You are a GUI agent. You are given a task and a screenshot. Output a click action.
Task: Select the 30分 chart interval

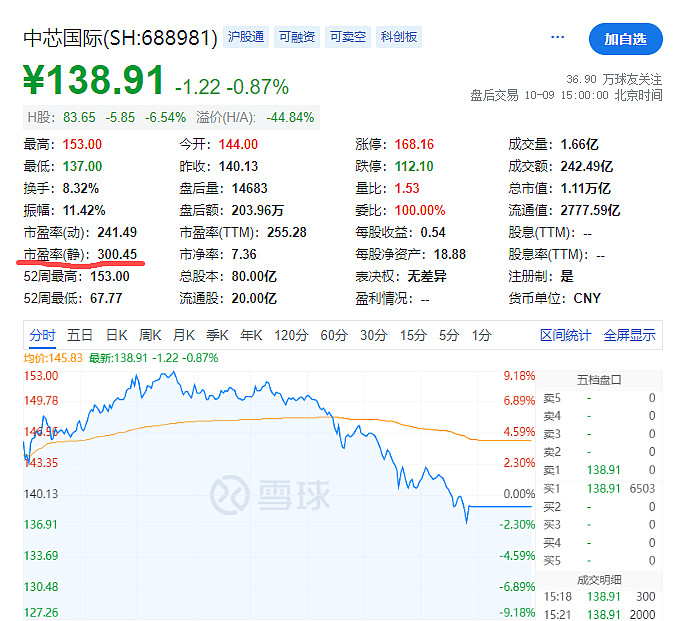(x=373, y=335)
